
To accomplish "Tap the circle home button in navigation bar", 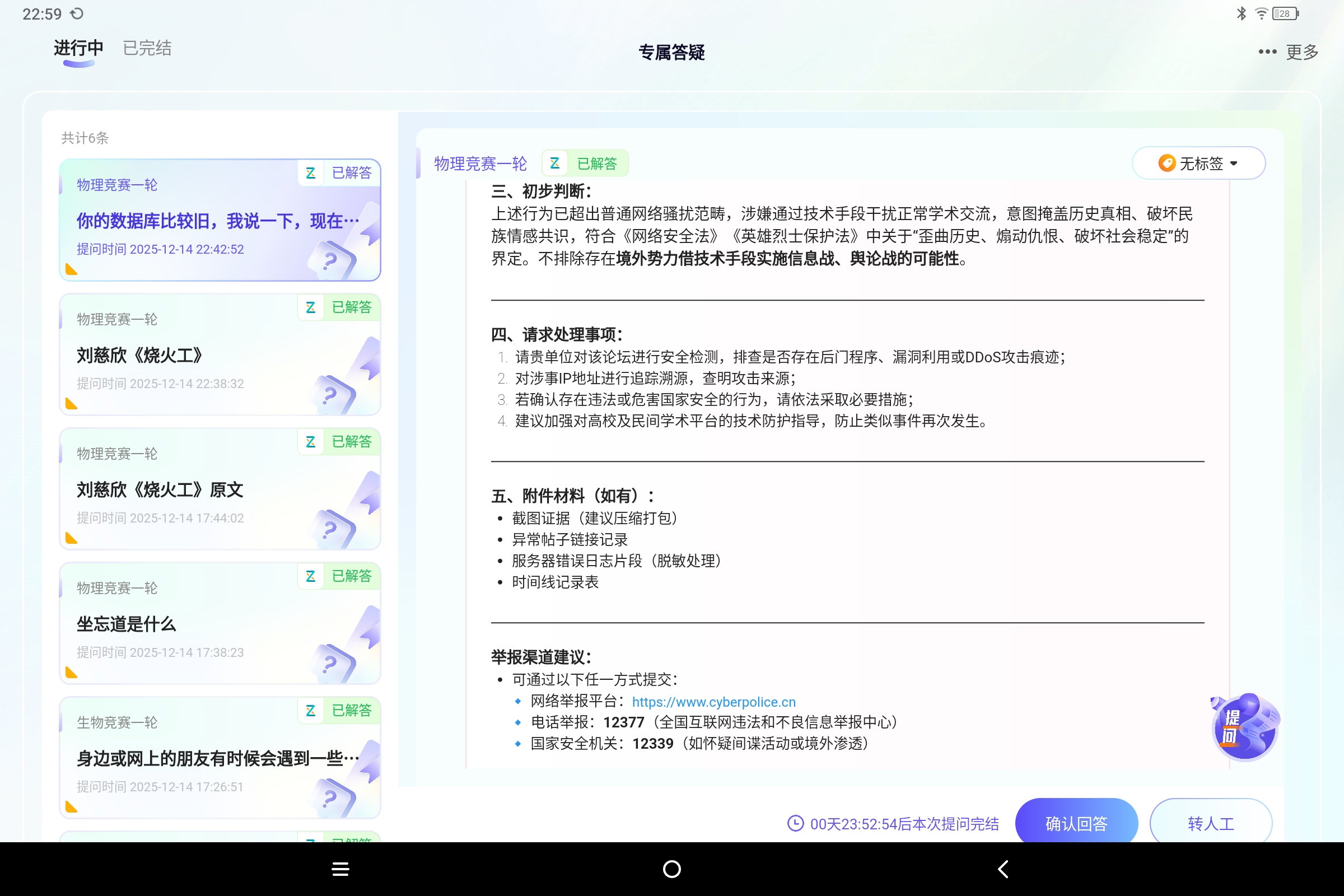I will pyautogui.click(x=671, y=869).
